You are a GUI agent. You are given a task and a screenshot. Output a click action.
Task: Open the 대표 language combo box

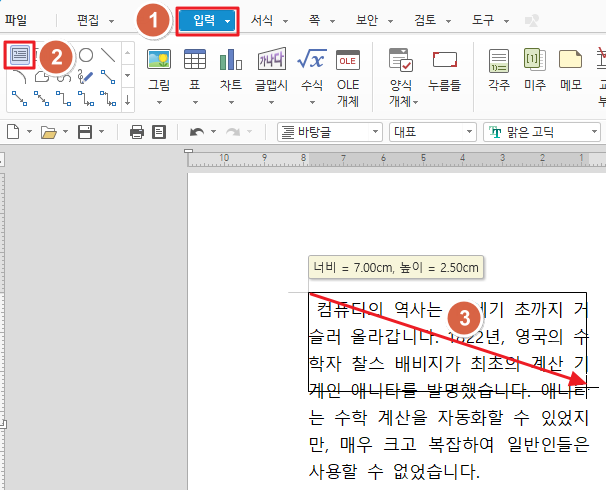coord(432,132)
